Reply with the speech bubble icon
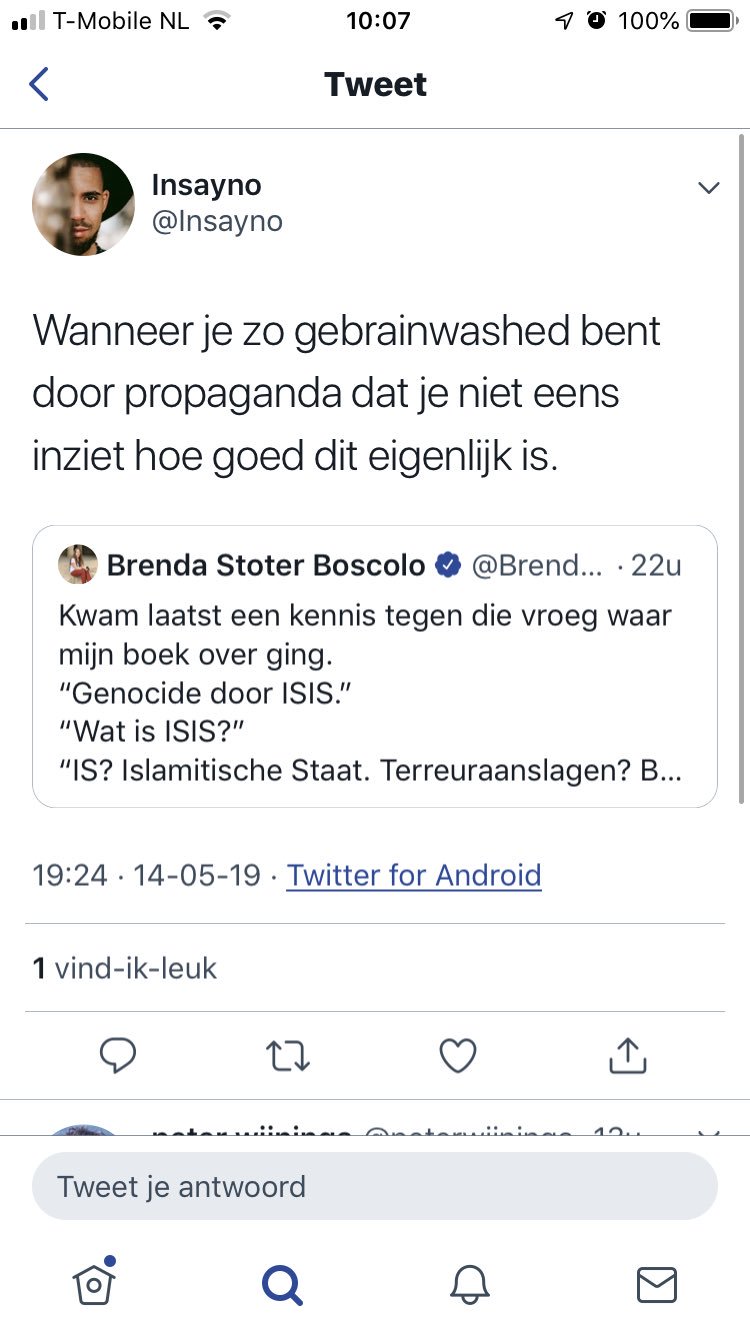Screen dimensions: 750x1334 tap(118, 1055)
